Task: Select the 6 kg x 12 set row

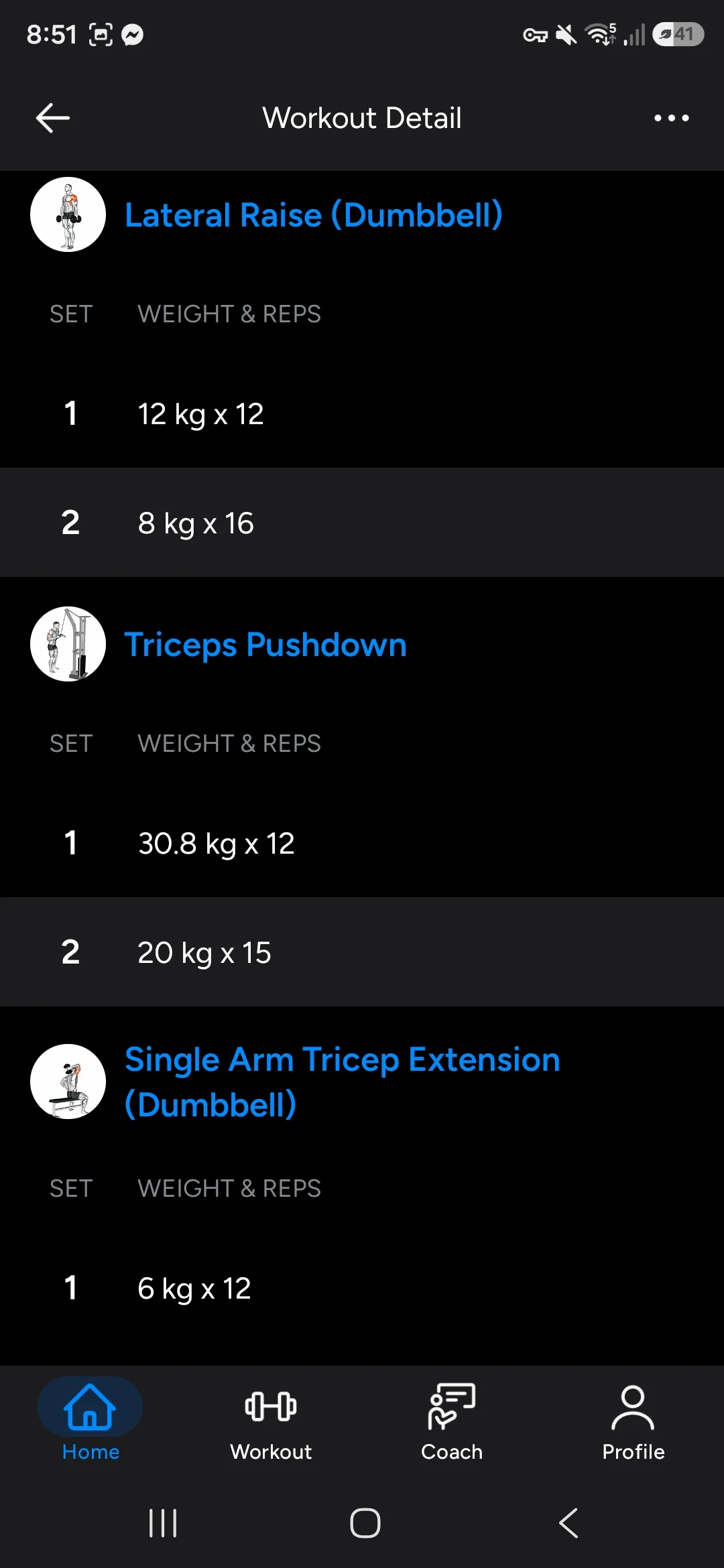Action: (x=362, y=1288)
